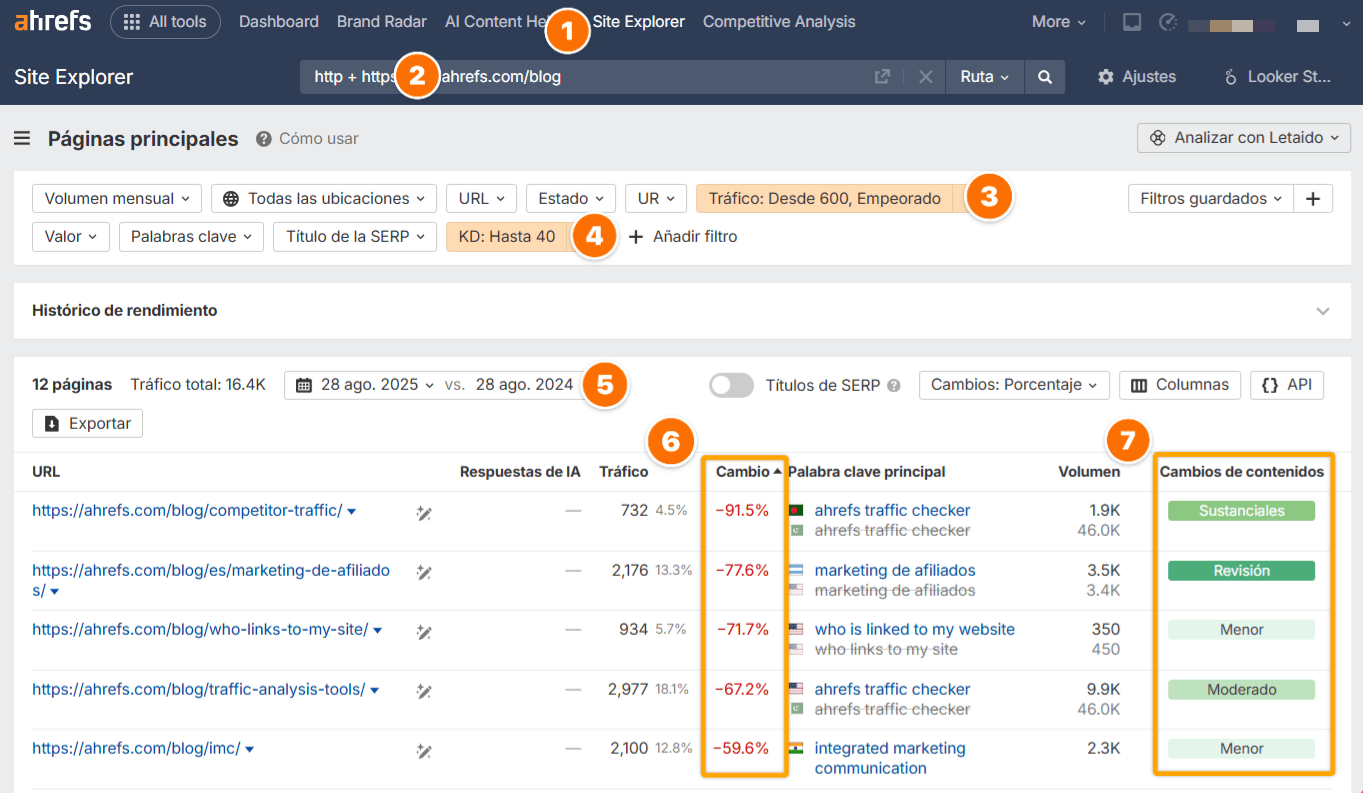Click the Revisión content change badge
1363x793 pixels.
point(1241,570)
